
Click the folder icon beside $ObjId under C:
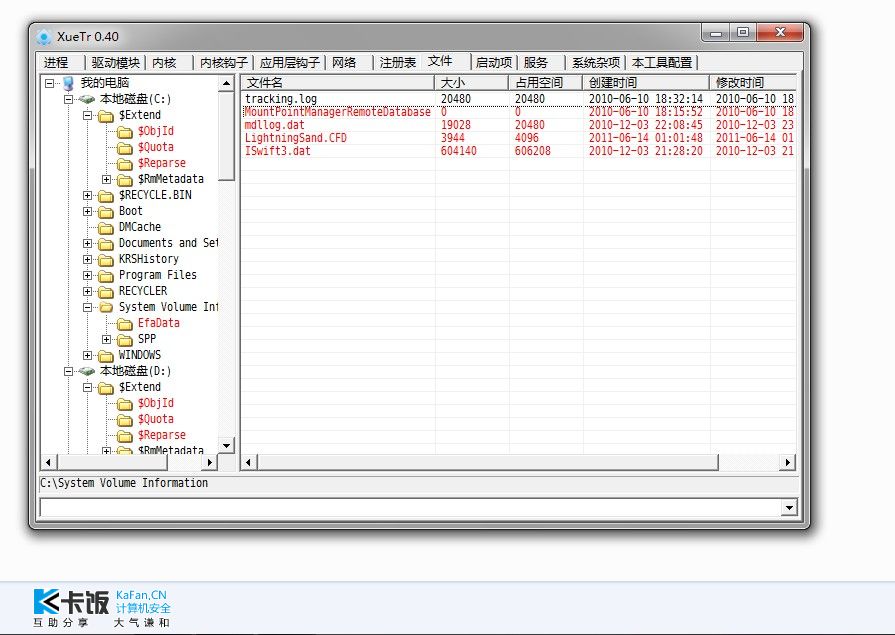coord(124,132)
